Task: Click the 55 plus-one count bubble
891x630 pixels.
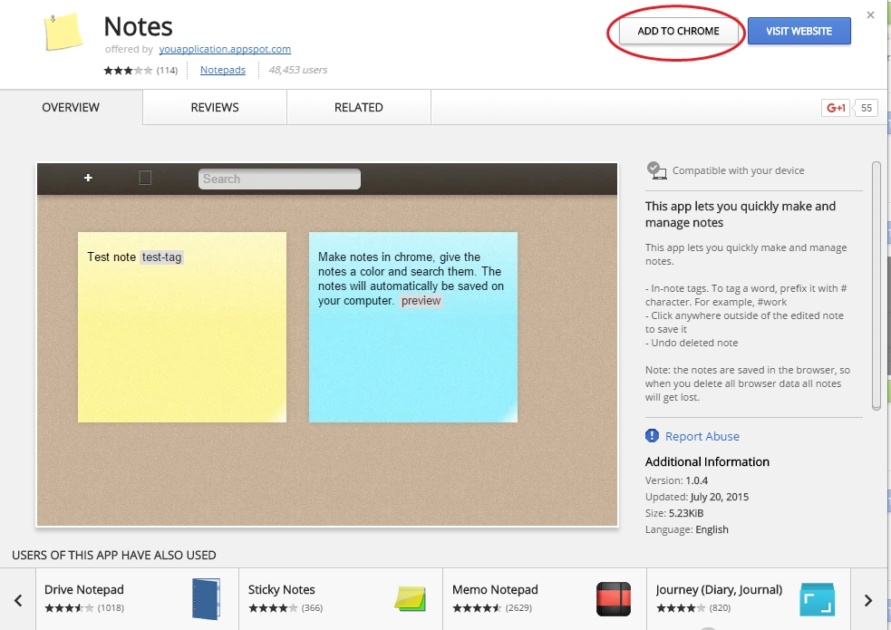Action: [866, 108]
